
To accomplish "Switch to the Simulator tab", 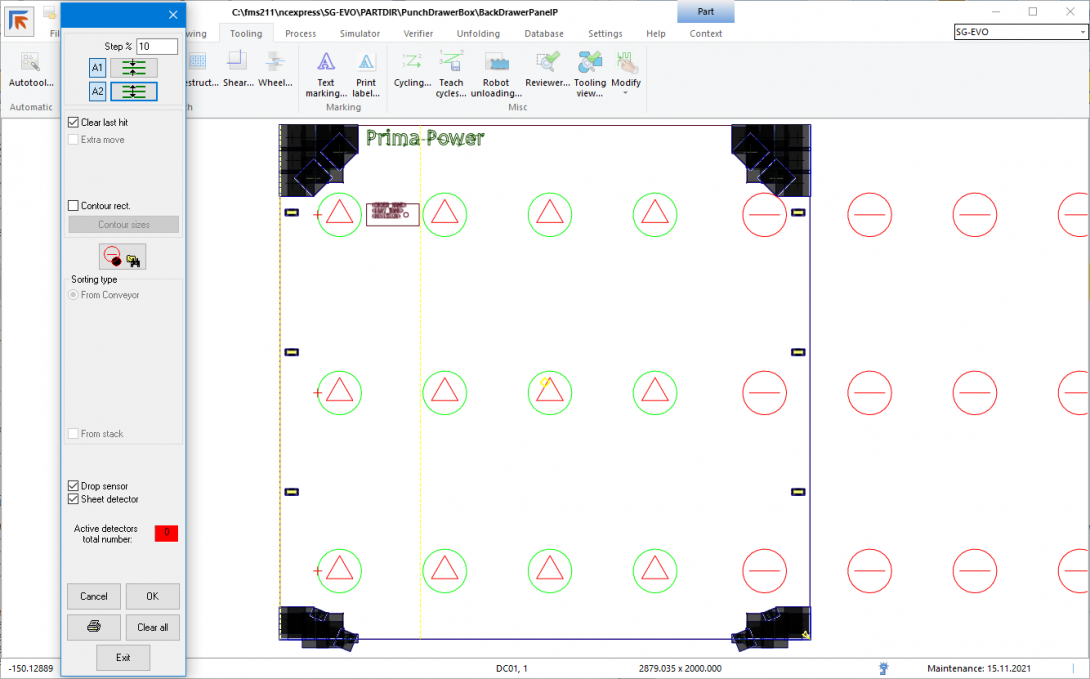I will pyautogui.click(x=359, y=34).
